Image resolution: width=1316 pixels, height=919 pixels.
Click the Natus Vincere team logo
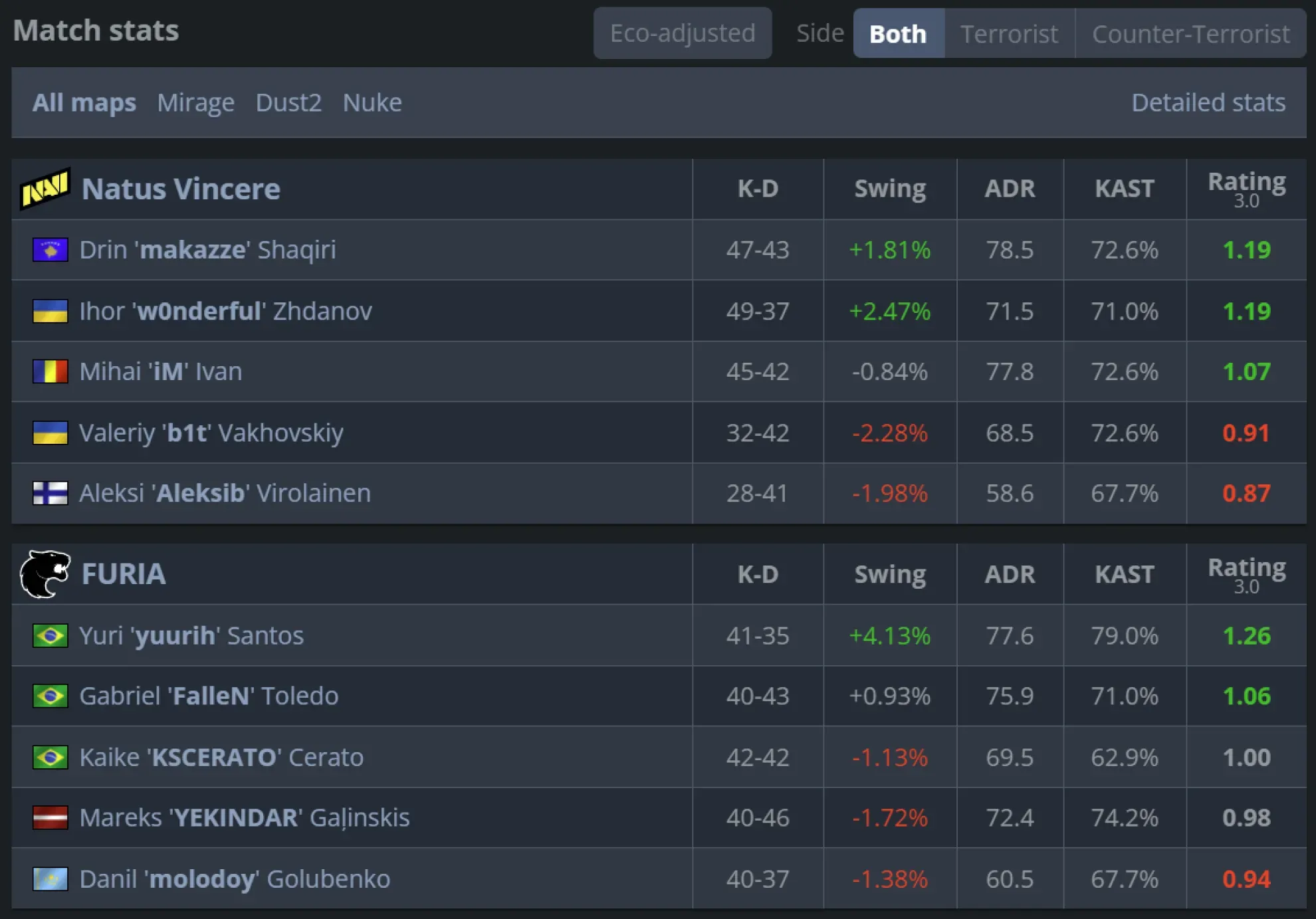[x=45, y=189]
